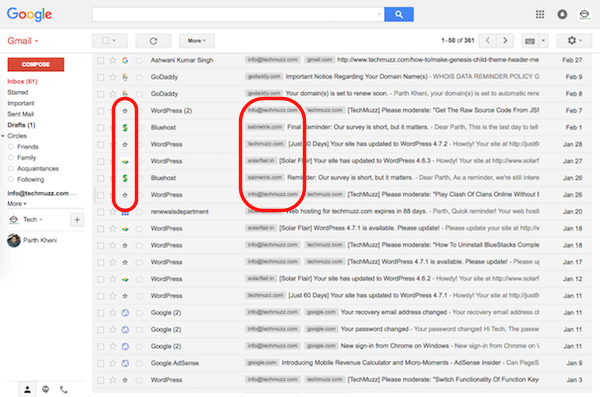This screenshot has height=397, width=600.
Task: Star the GoDaddy Feb 9 email
Action: tap(113, 77)
